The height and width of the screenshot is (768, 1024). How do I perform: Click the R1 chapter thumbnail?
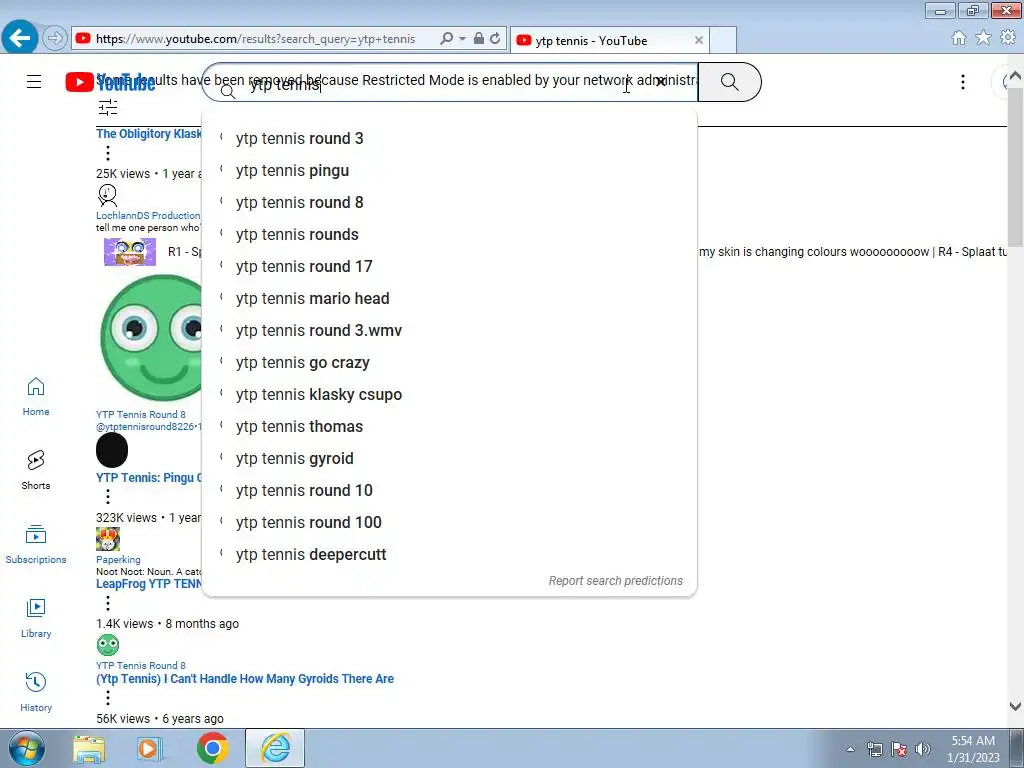click(x=130, y=252)
